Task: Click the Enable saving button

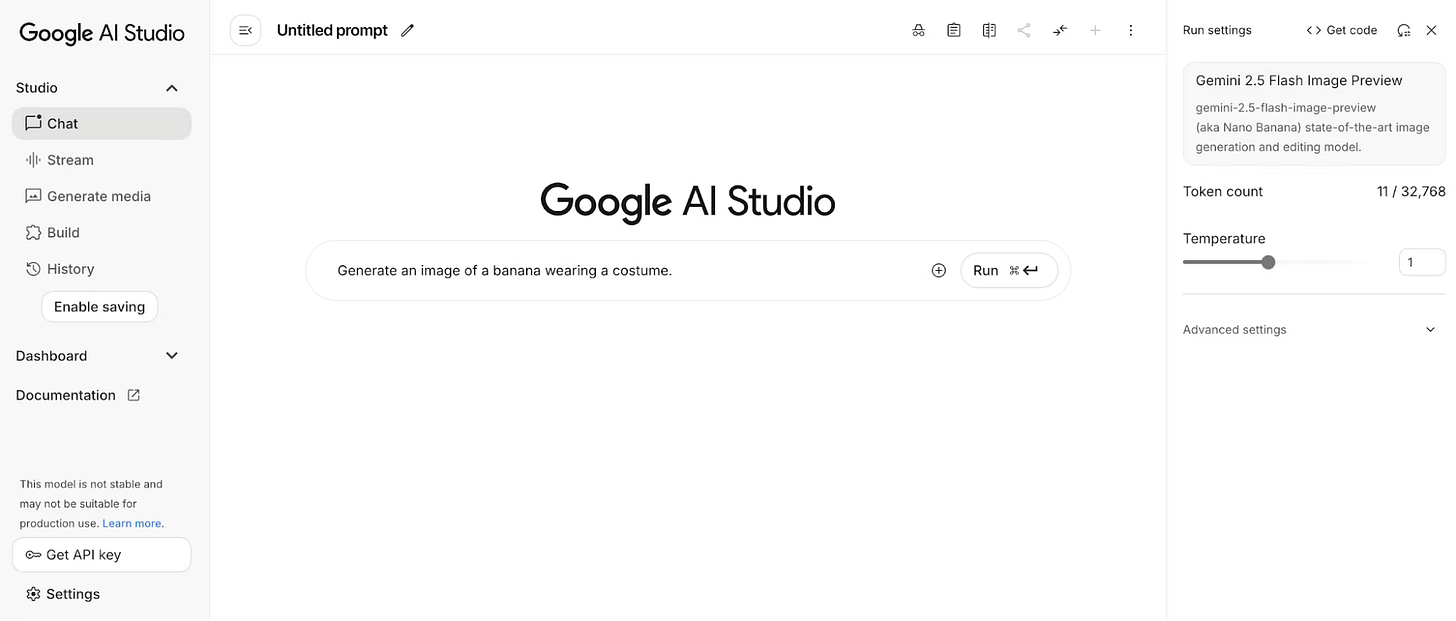Action: 100,307
